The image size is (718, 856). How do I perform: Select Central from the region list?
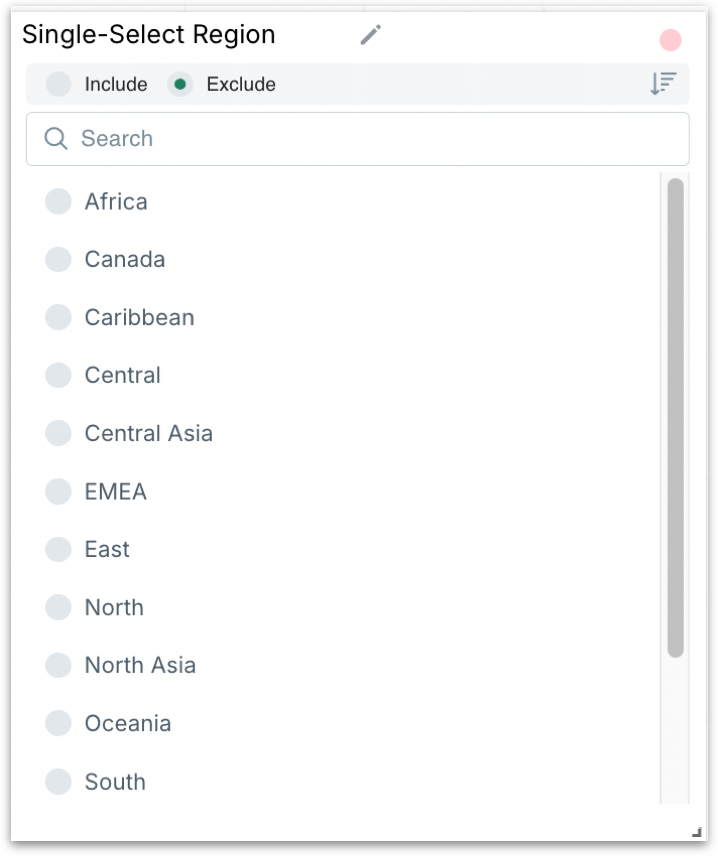pyautogui.click(x=59, y=376)
